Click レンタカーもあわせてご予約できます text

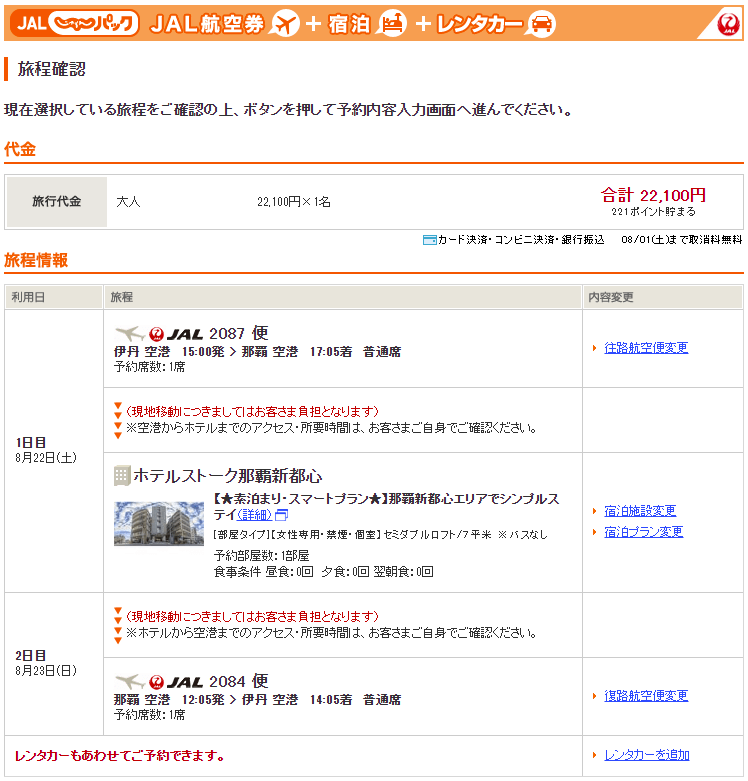coord(120,756)
